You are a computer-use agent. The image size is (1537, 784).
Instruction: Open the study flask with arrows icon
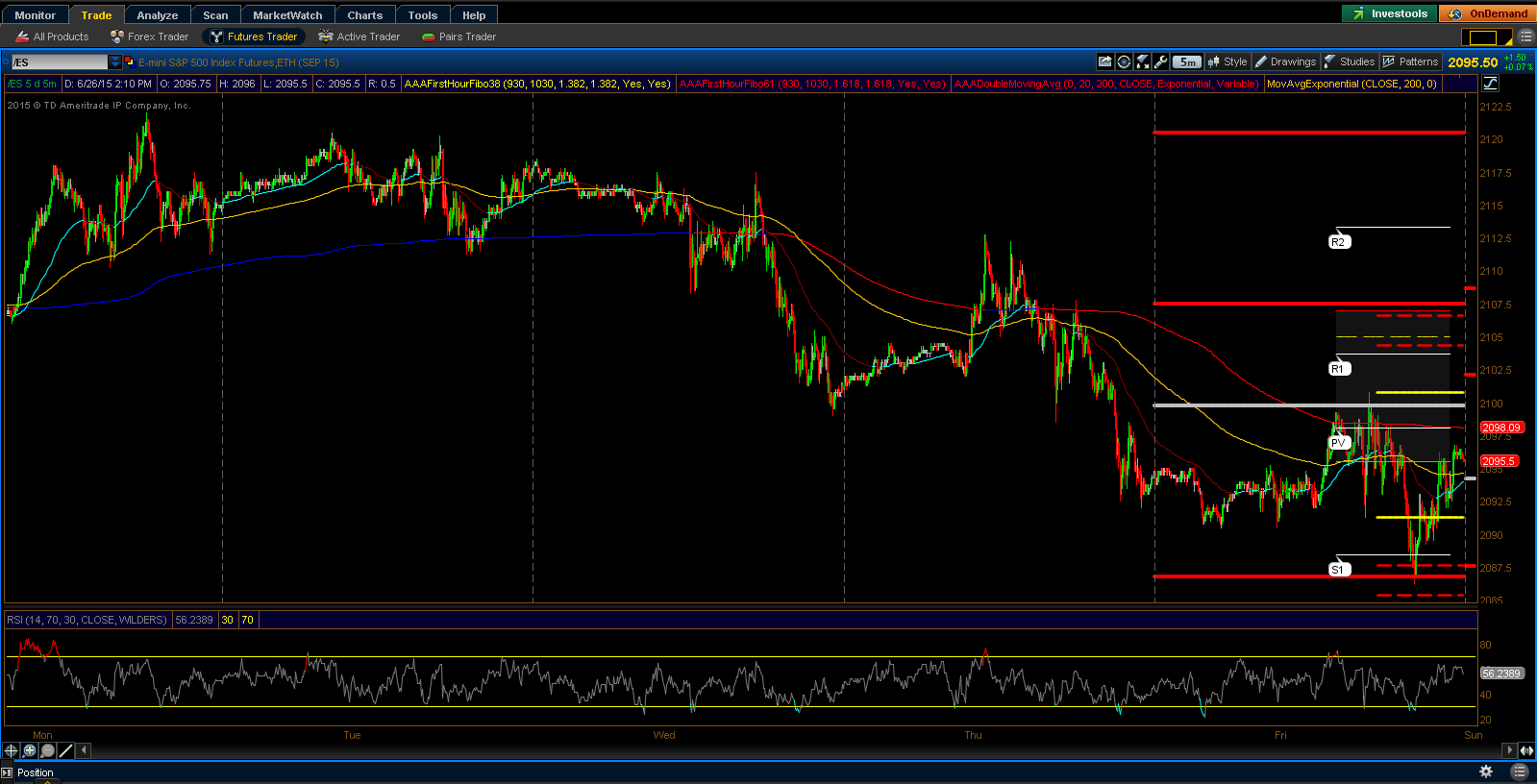pos(1142,61)
